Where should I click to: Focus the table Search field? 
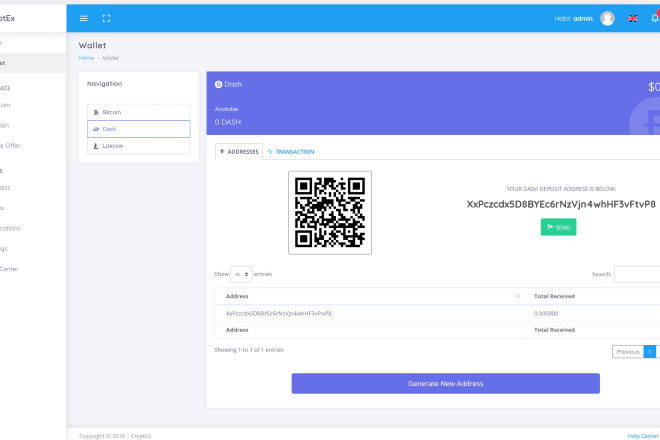tap(637, 274)
